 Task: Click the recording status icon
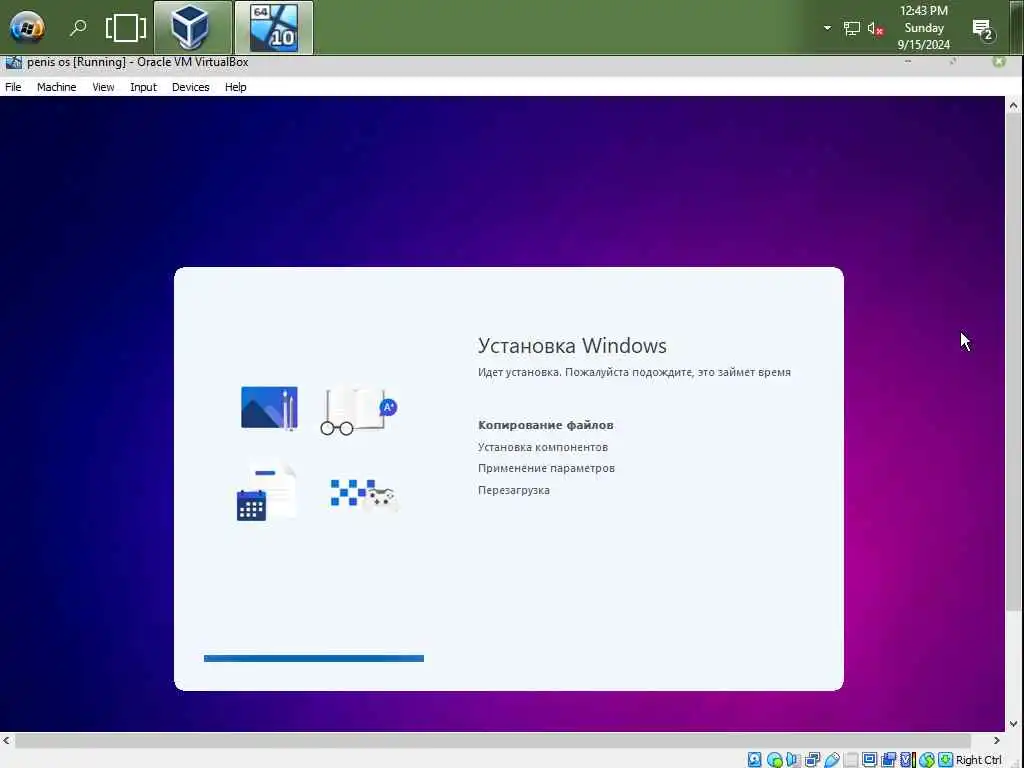coord(888,760)
